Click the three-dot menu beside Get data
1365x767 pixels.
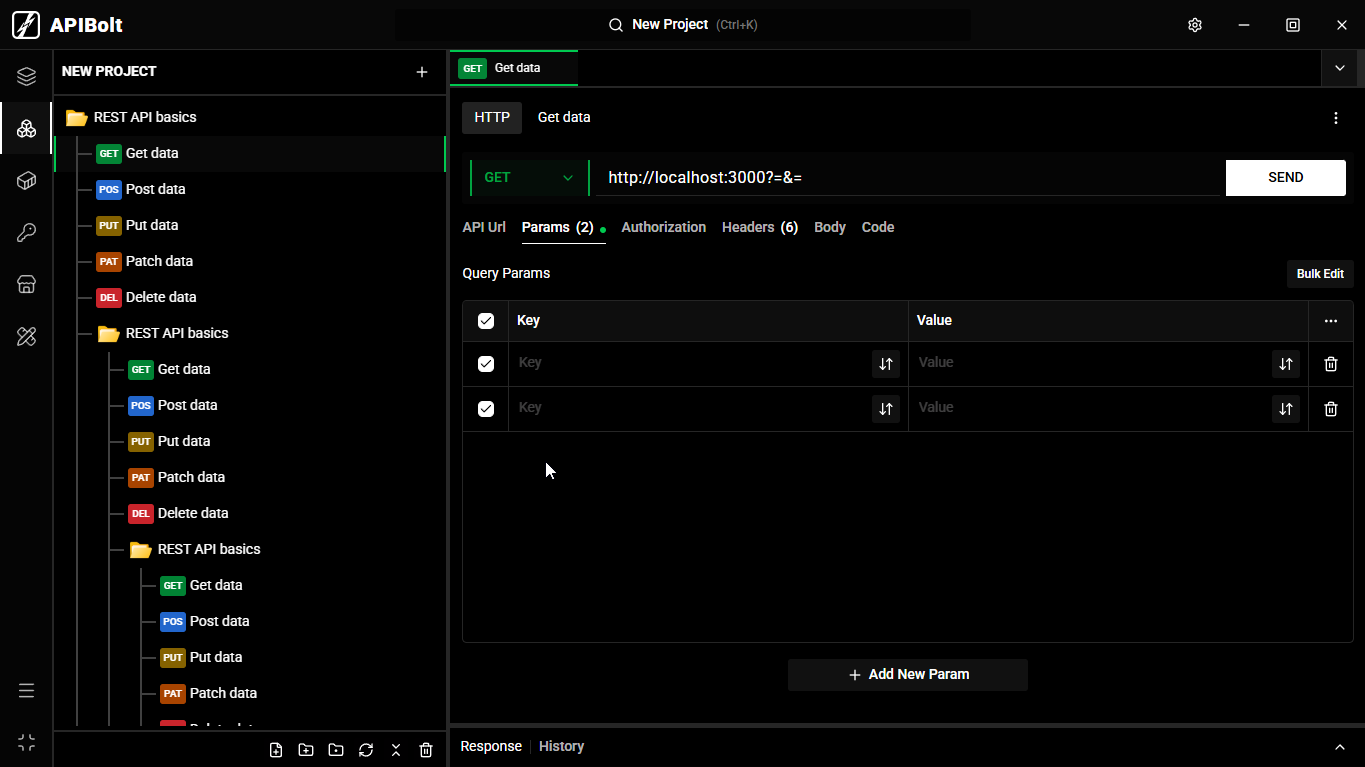click(1335, 118)
